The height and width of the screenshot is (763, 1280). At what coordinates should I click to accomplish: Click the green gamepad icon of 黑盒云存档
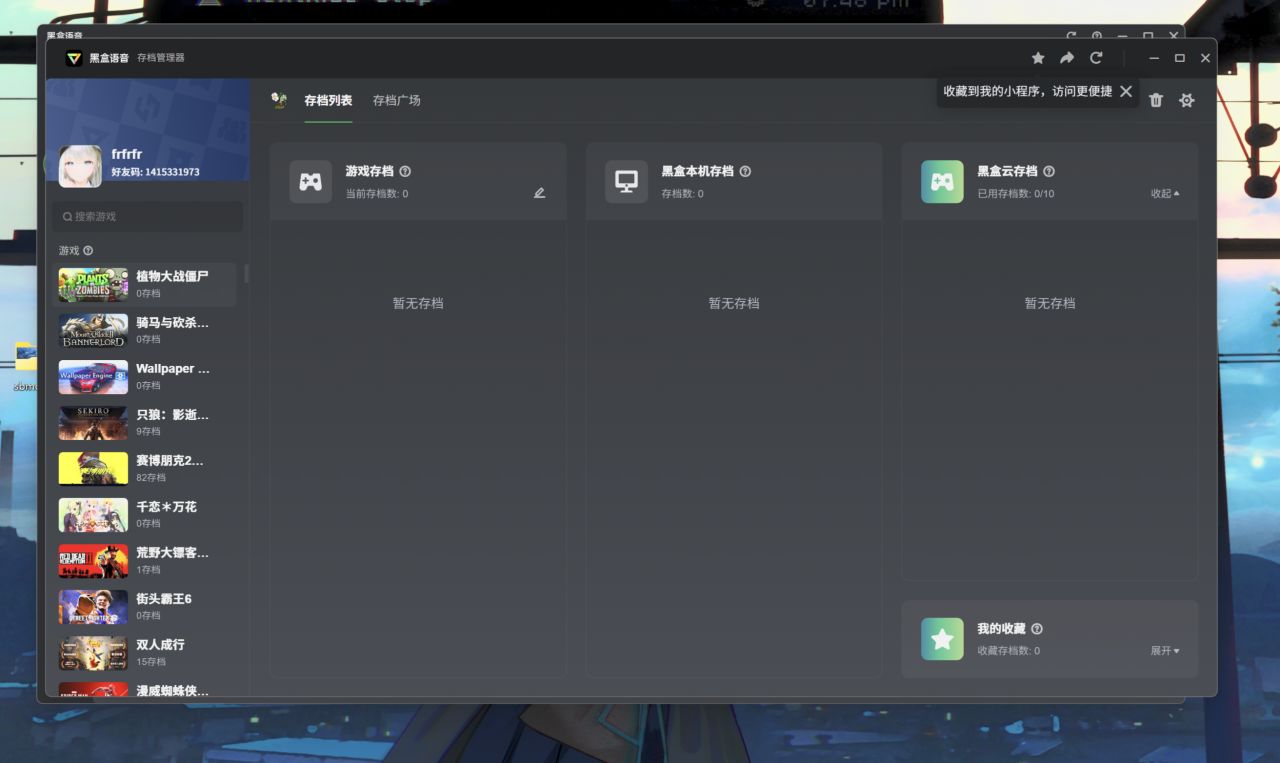click(x=942, y=182)
